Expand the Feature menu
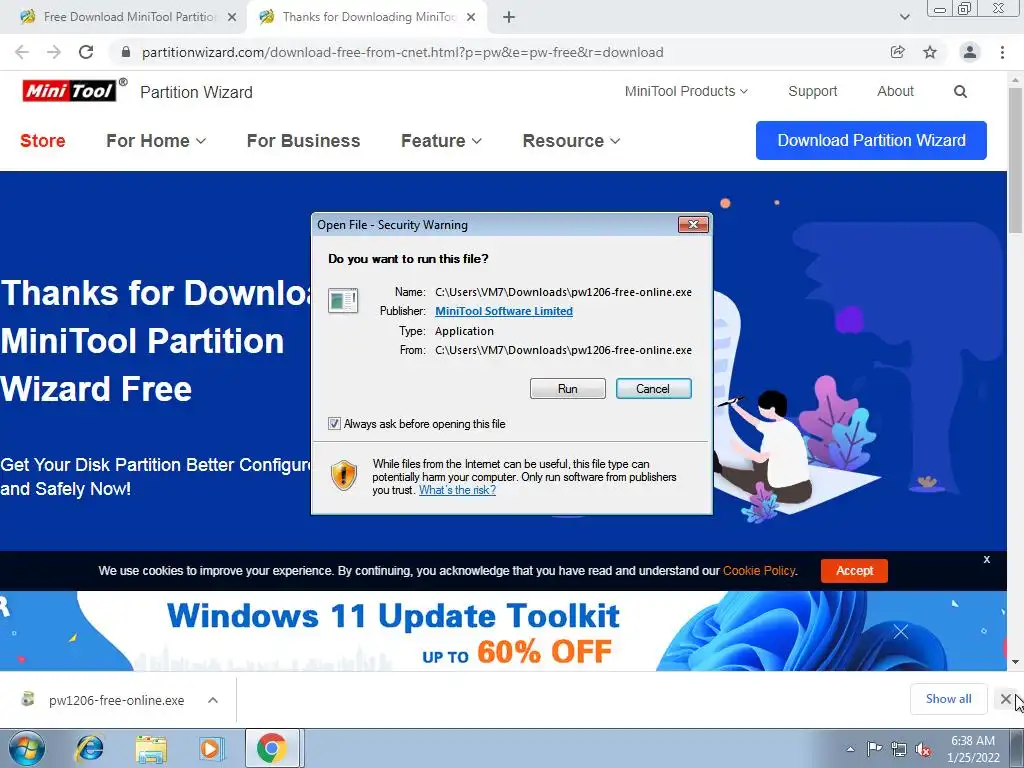This screenshot has width=1024, height=768. click(441, 141)
